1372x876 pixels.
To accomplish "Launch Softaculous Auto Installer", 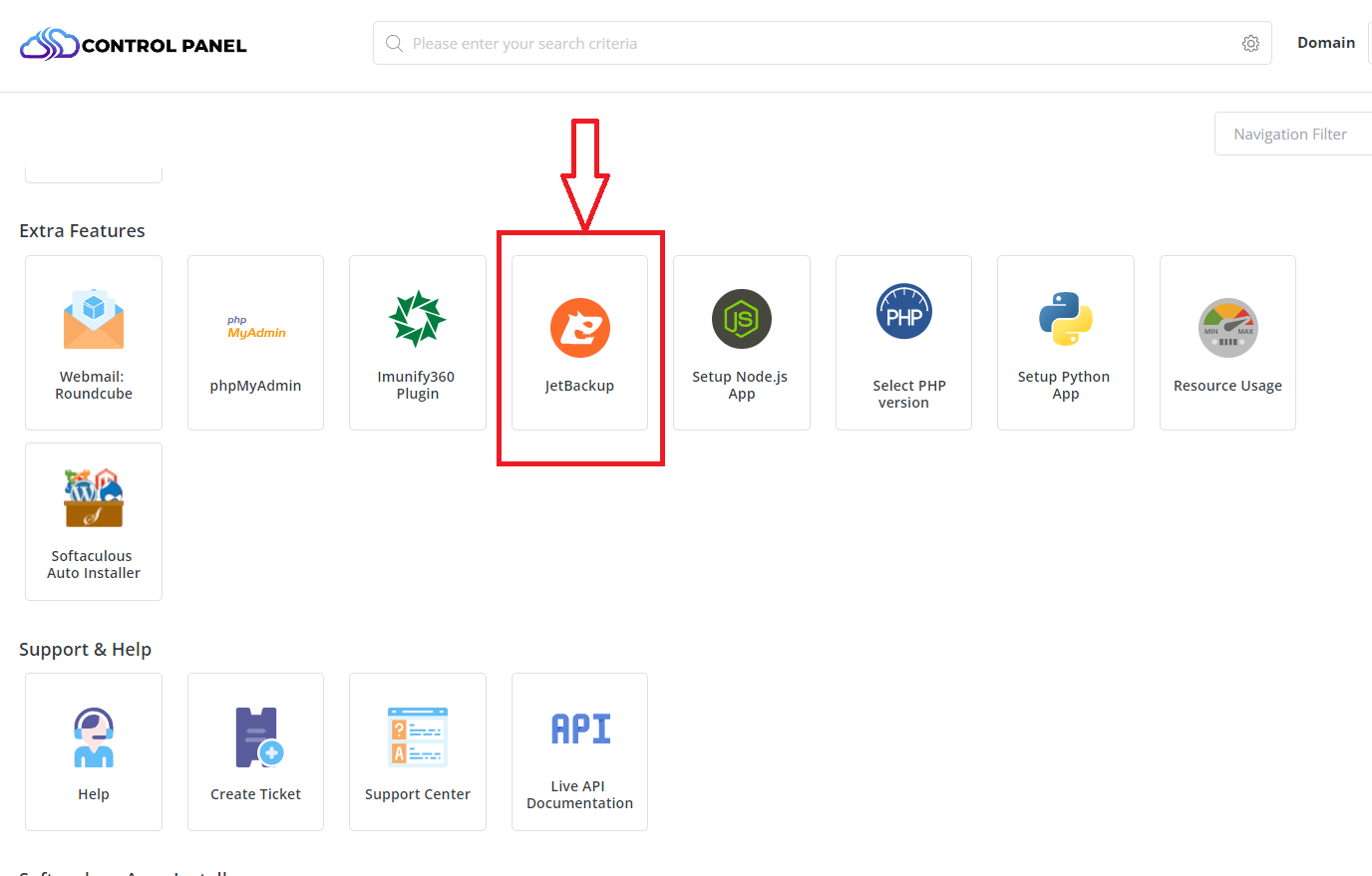I will click(x=94, y=498).
